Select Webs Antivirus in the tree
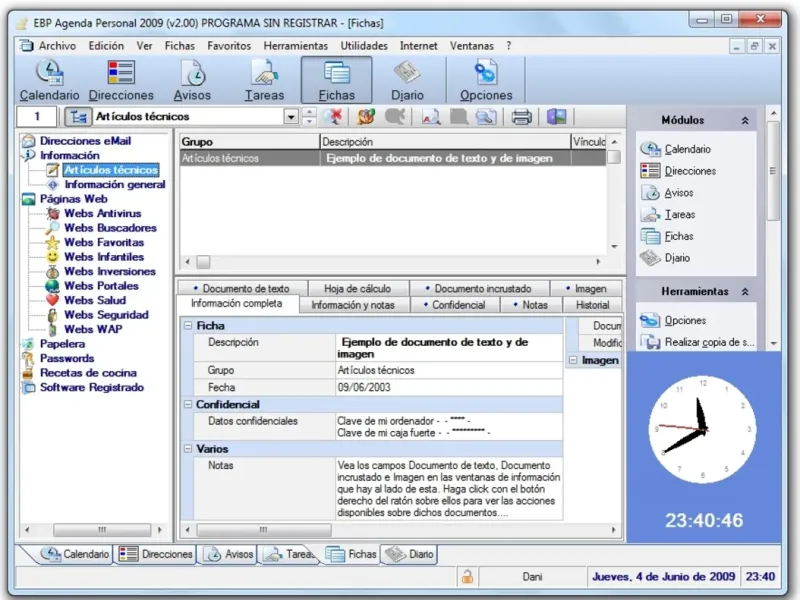The height and width of the screenshot is (600, 800). (x=103, y=213)
